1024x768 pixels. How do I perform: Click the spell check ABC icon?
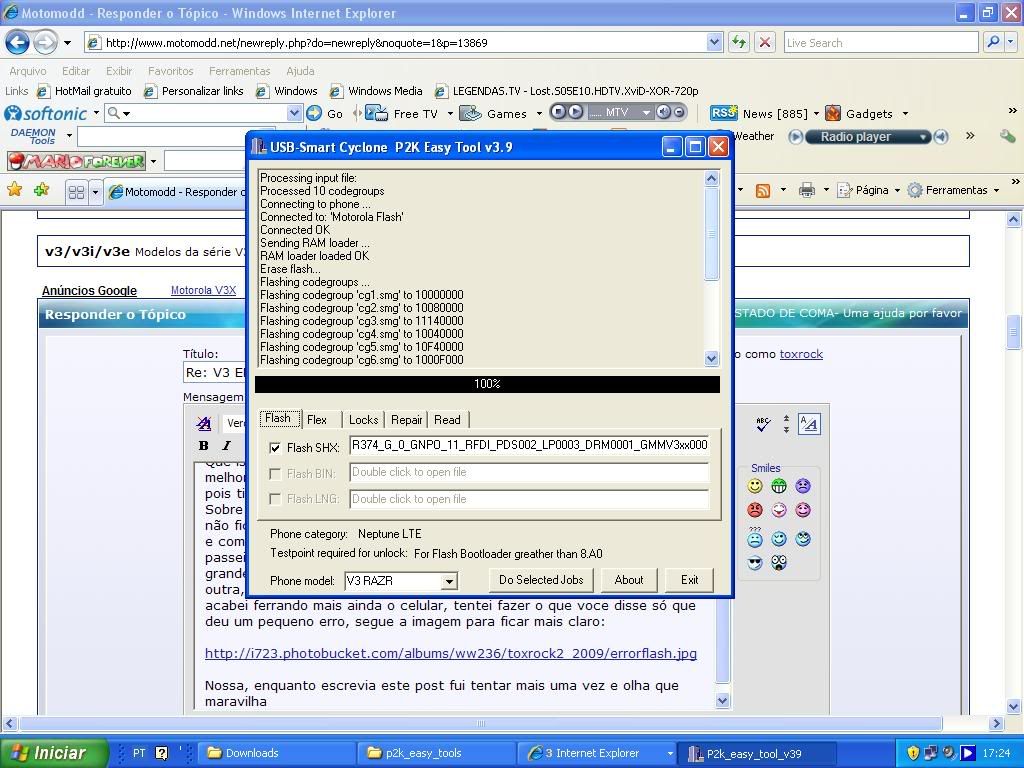coord(763,424)
